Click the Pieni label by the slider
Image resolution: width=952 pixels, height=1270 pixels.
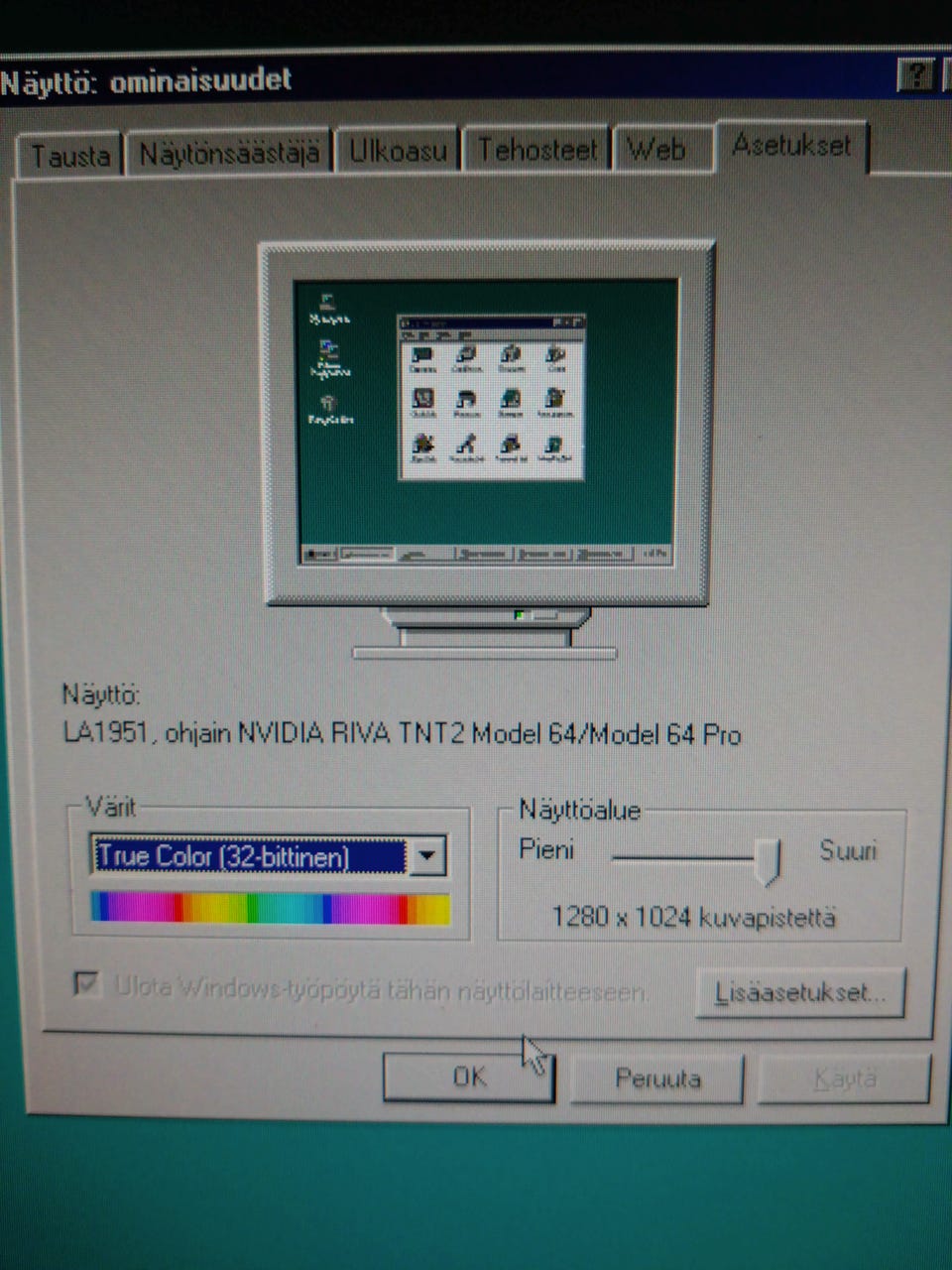[546, 849]
